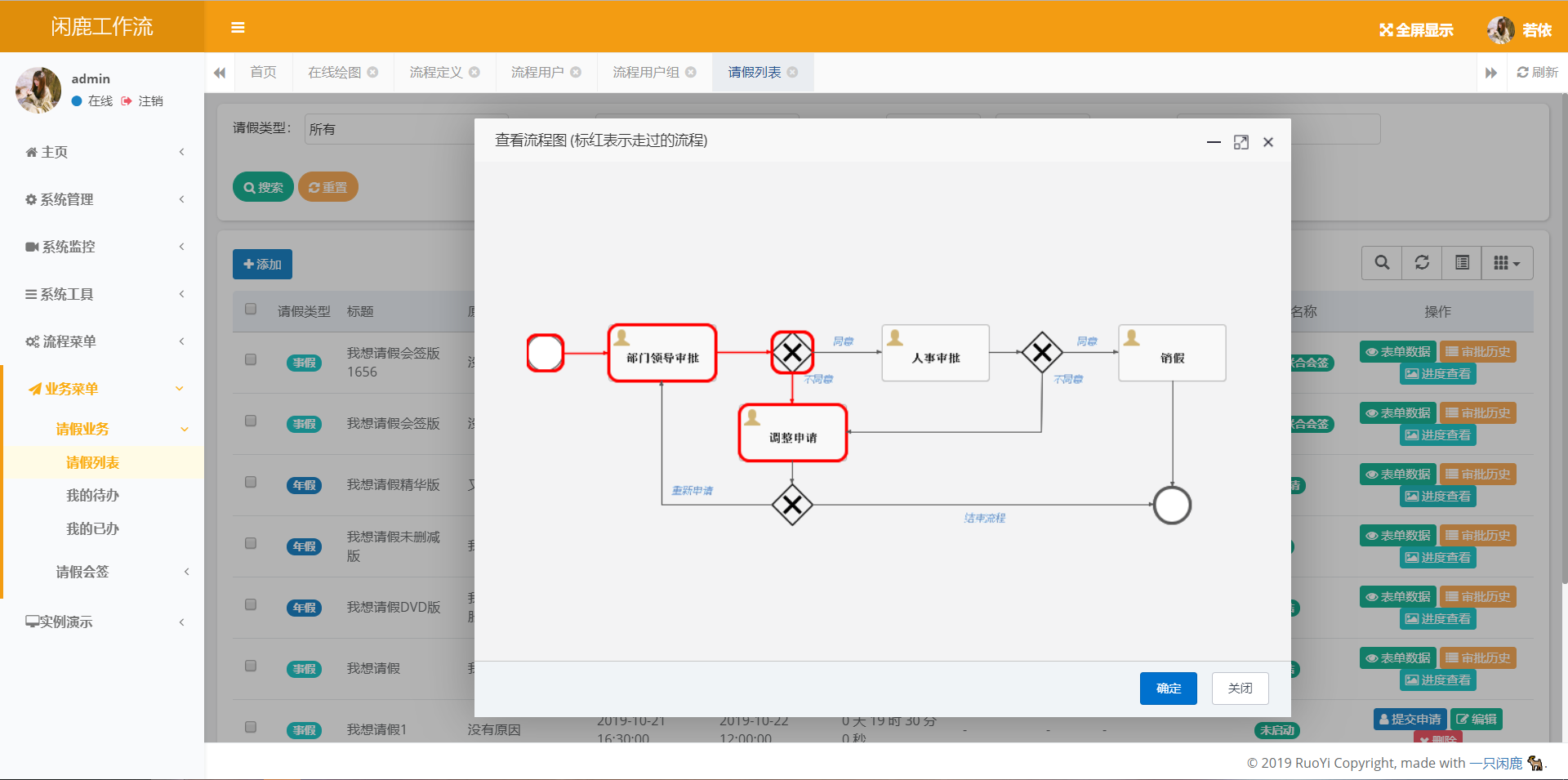This screenshot has width=1568, height=780.
Task: Expand the 主页 sidebar menu
Action: coord(102,152)
